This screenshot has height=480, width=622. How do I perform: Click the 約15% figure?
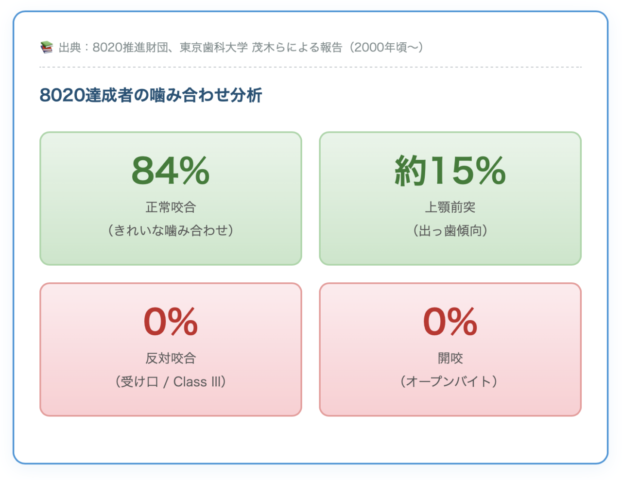[450, 172]
